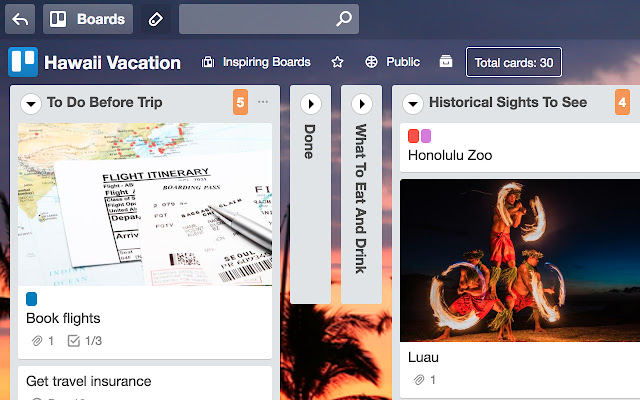The image size is (640, 400).
Task: Click the archive box icon in header
Action: point(446,62)
